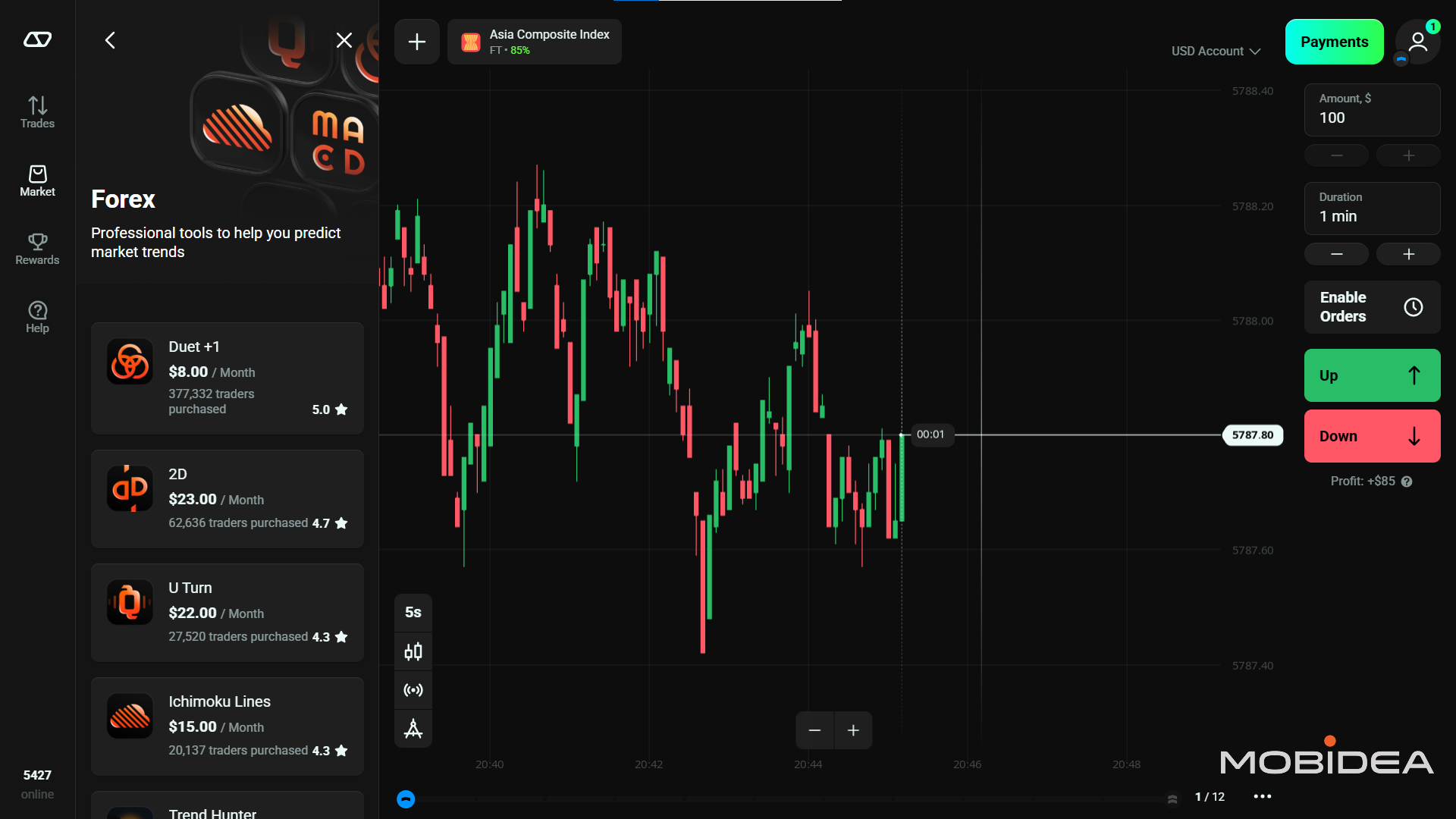Switch to the Asia Composite Index tab
This screenshot has height=819, width=1456.
(534, 42)
